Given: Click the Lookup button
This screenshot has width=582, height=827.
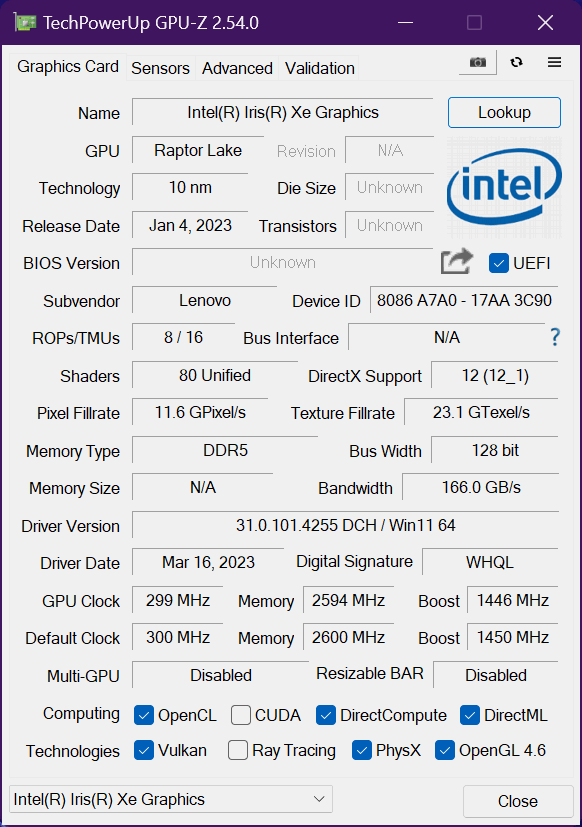Looking at the screenshot, I should pos(504,112).
